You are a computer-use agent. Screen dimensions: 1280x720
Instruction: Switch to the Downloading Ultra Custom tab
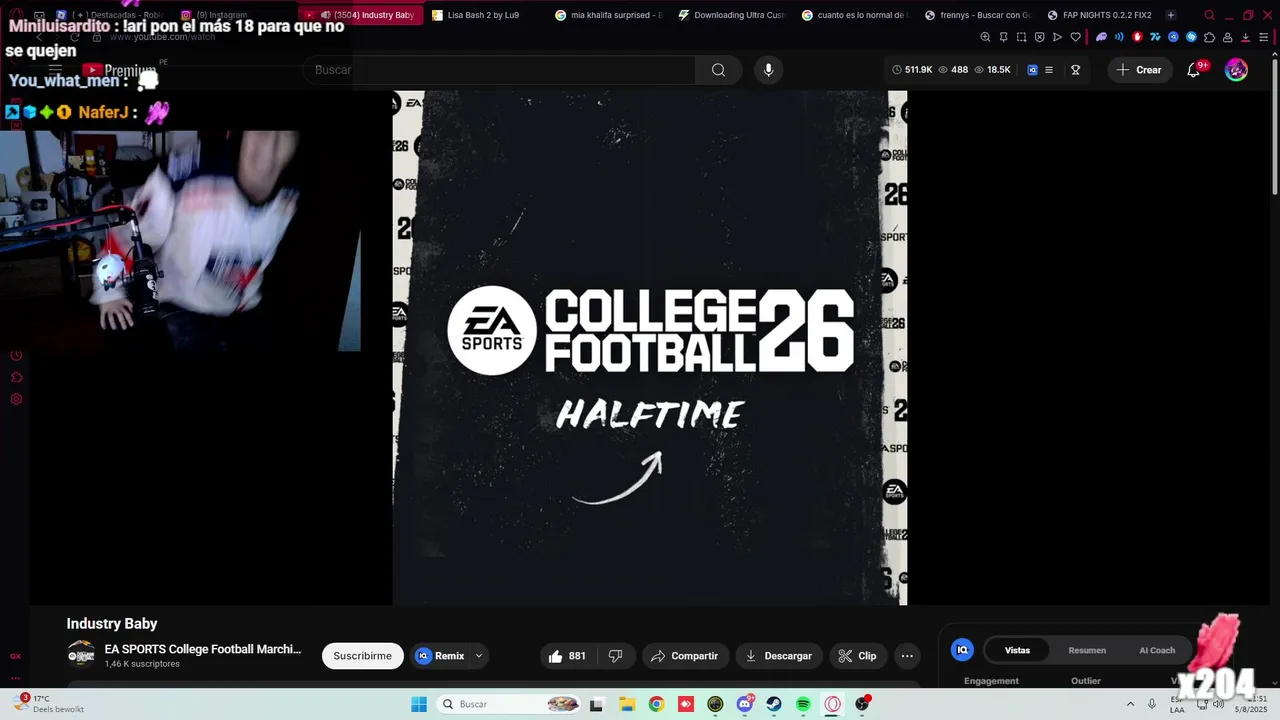point(733,15)
